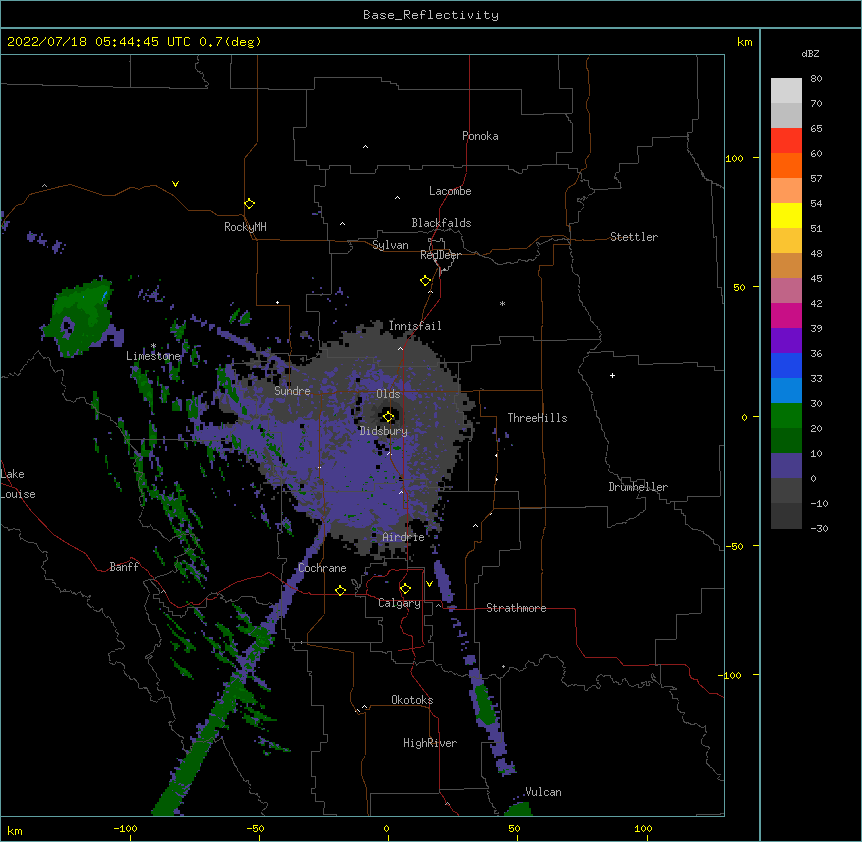This screenshot has width=862, height=842.
Task: Click the white asterisk marker east of Innisfail
Action: (502, 303)
